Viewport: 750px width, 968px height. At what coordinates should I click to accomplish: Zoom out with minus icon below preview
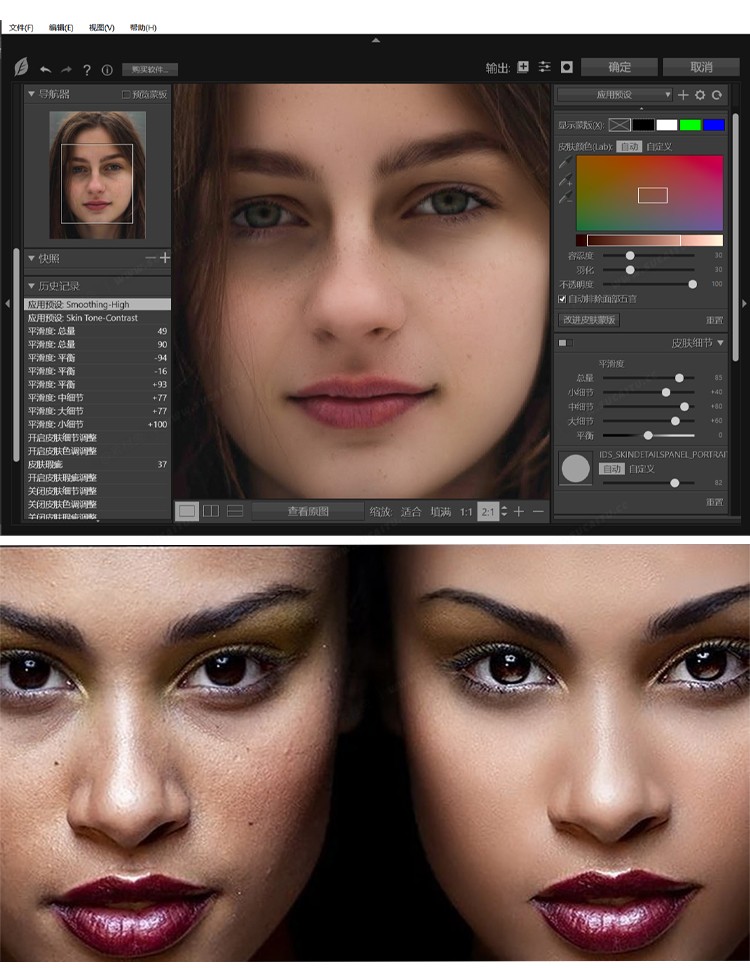[x=538, y=511]
